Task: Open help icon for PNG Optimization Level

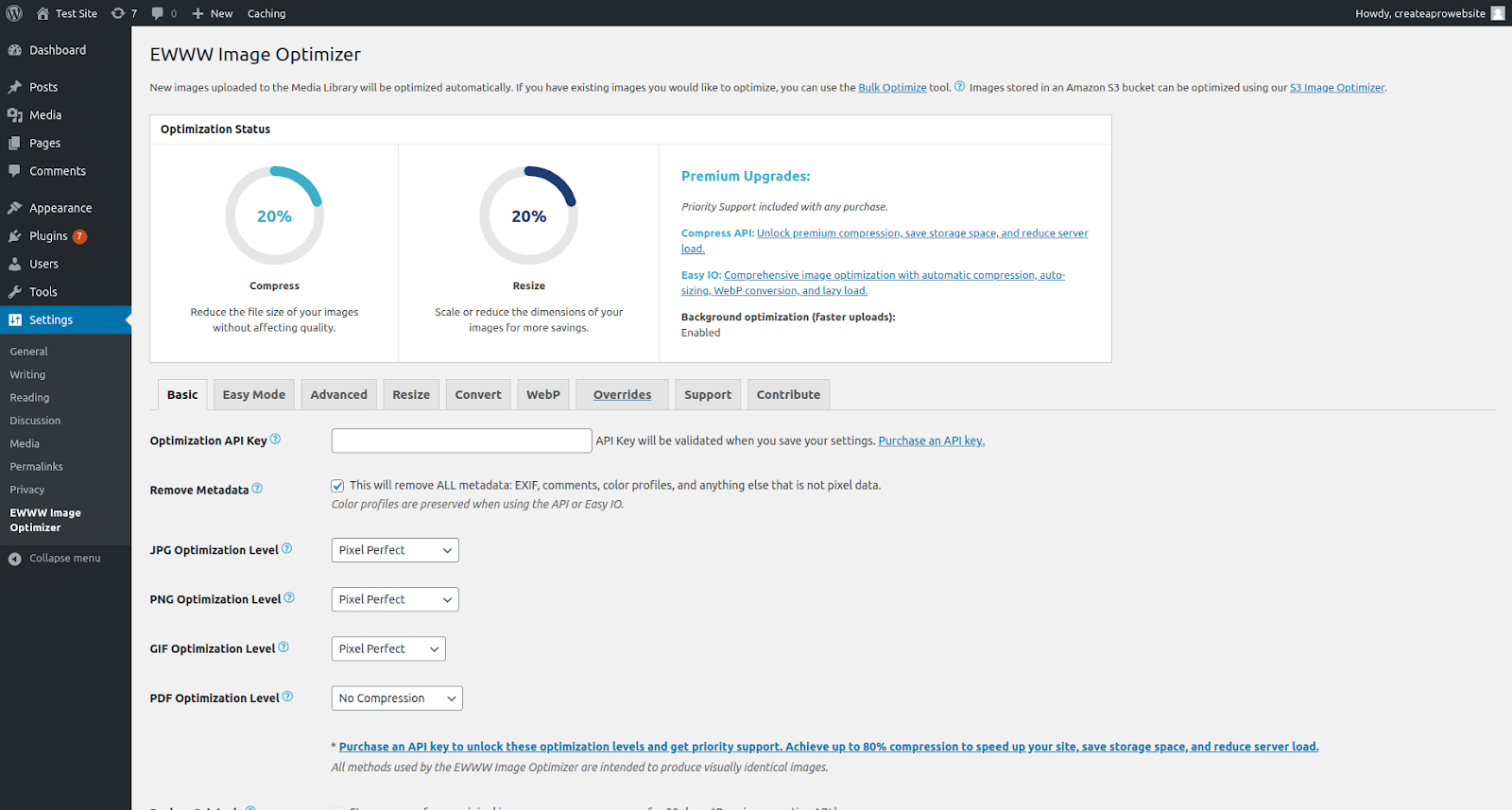Action: 289,598
